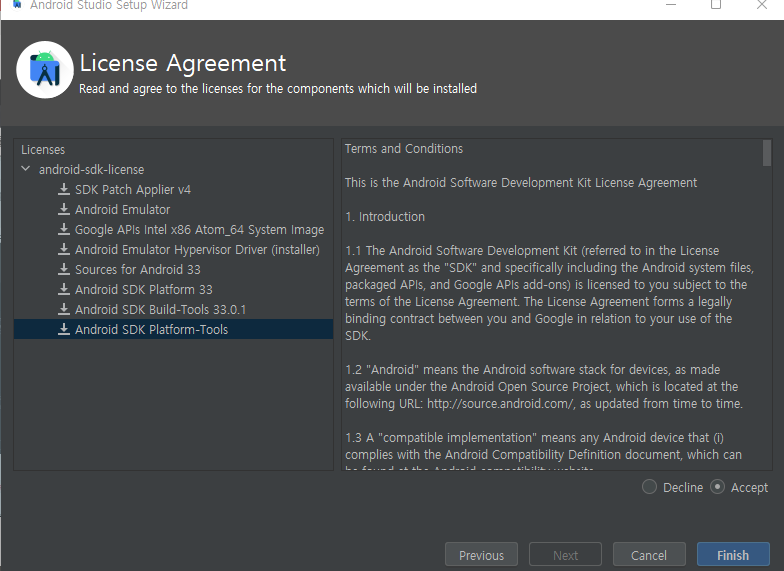
Task: Select Android SDK Platform 33 entry
Action: 173,290
